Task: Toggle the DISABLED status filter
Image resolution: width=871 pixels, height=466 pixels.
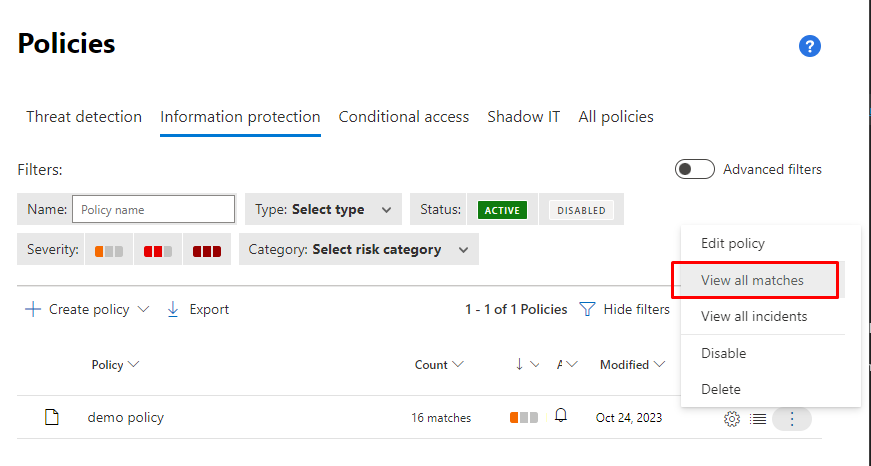Action: pos(581,210)
